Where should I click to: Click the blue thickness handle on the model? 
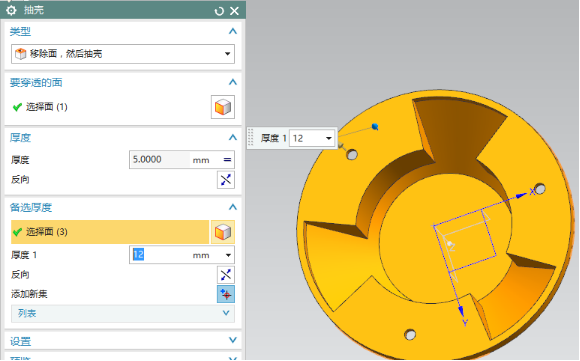tap(375, 127)
